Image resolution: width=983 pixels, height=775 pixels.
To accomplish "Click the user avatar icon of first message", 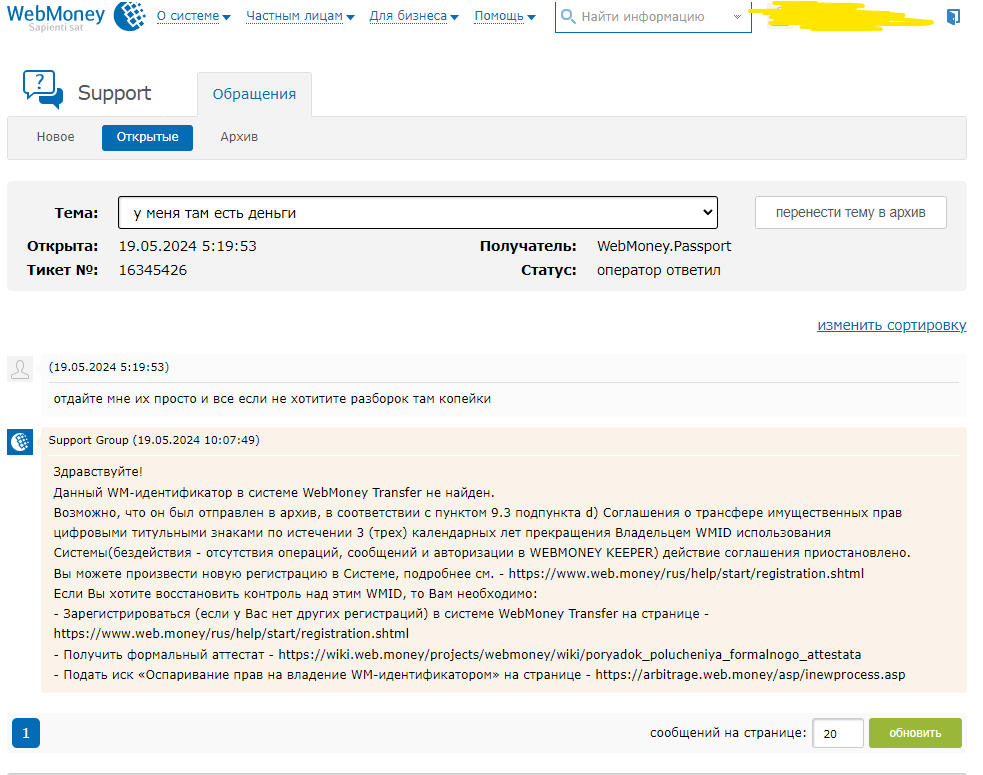I will point(20,369).
